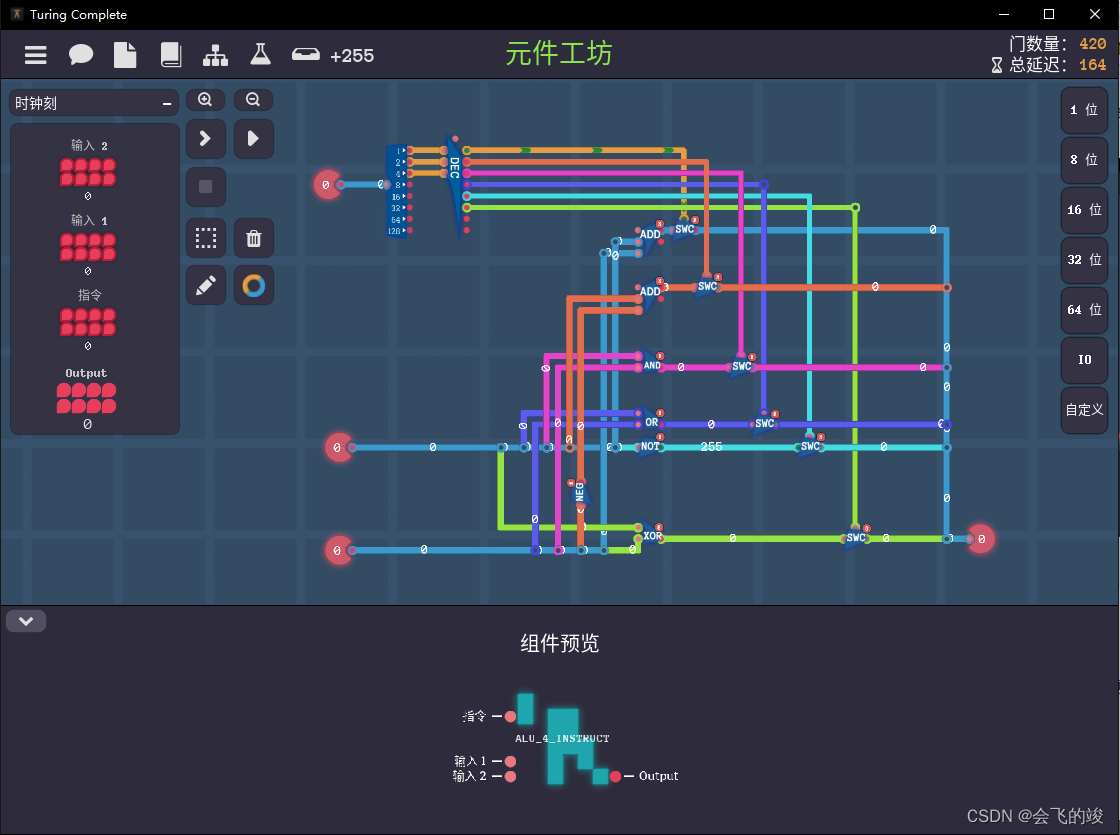Open the flask test icon in top toolbar
Screen dimensions: 1120x835
pyautogui.click(x=260, y=55)
